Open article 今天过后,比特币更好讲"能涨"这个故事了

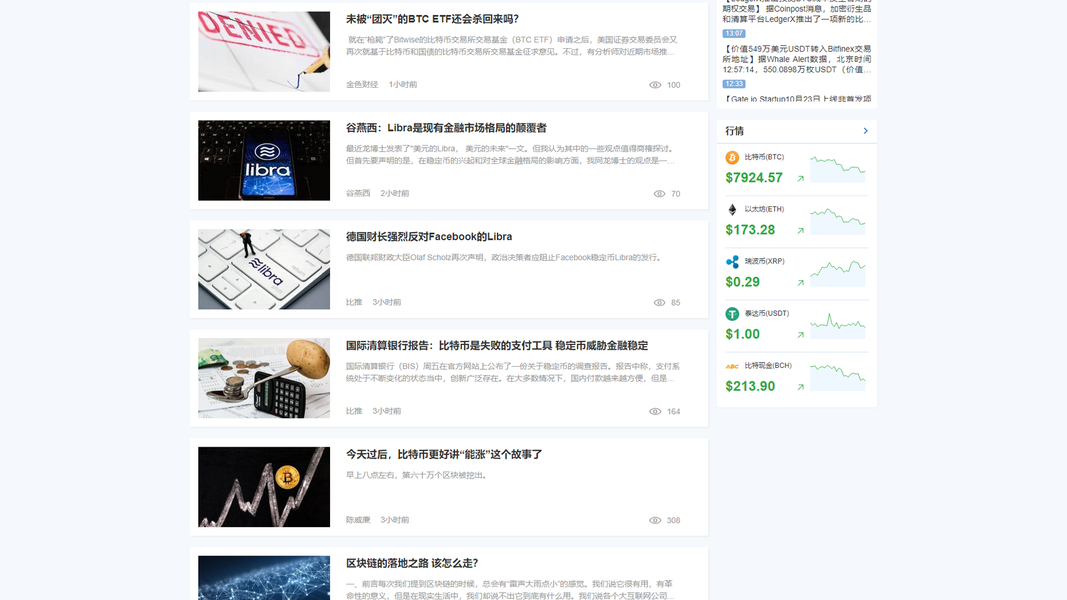(444, 454)
